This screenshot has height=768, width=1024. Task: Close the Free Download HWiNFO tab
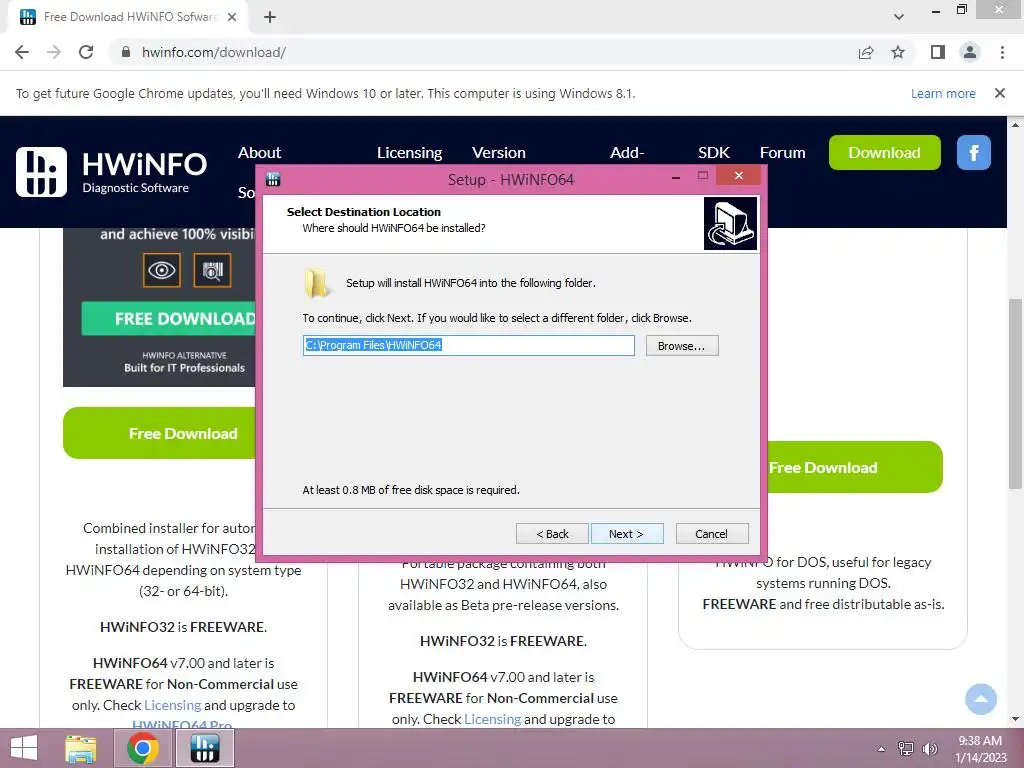point(232,17)
